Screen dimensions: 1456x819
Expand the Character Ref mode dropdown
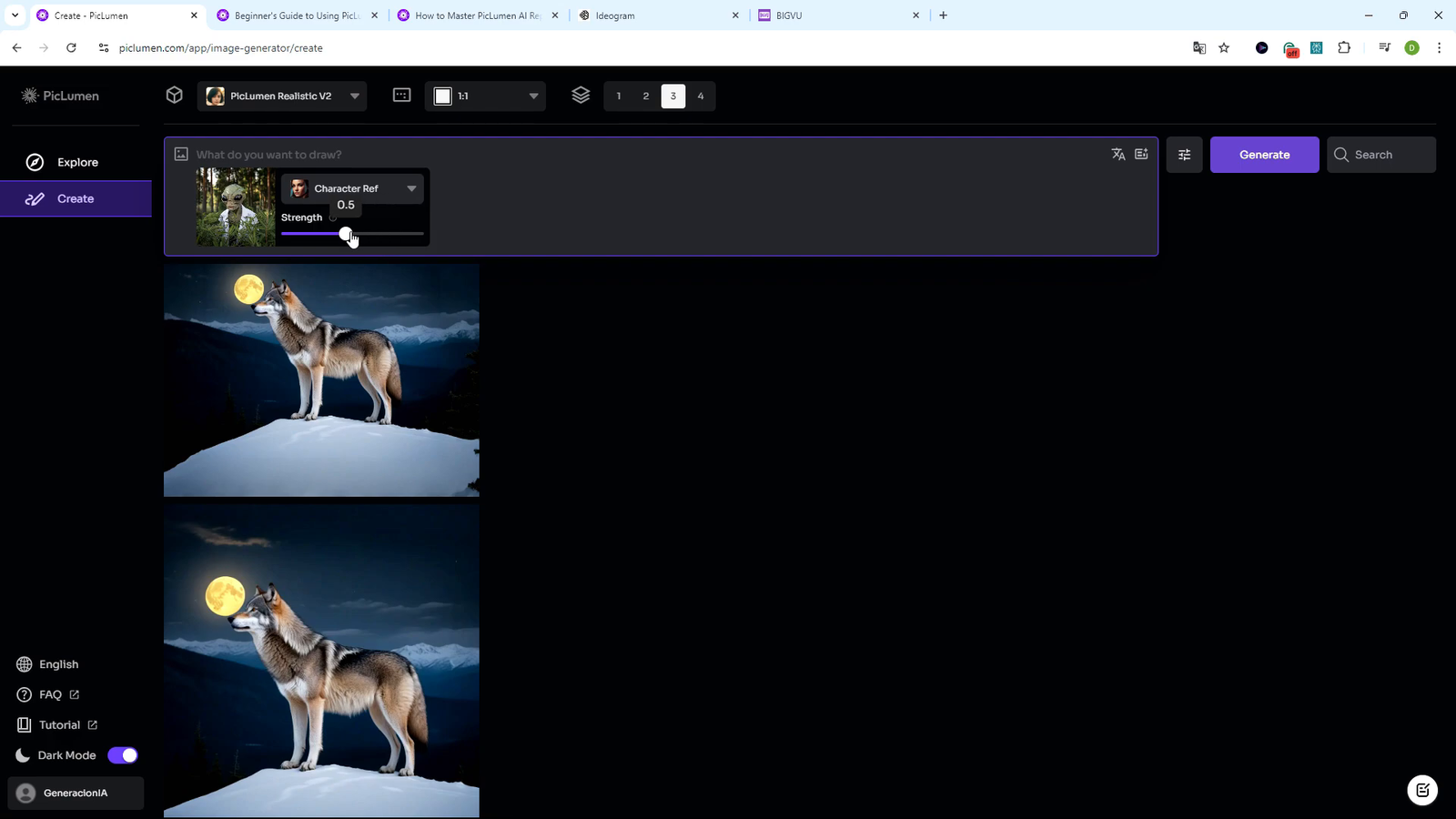[410, 188]
